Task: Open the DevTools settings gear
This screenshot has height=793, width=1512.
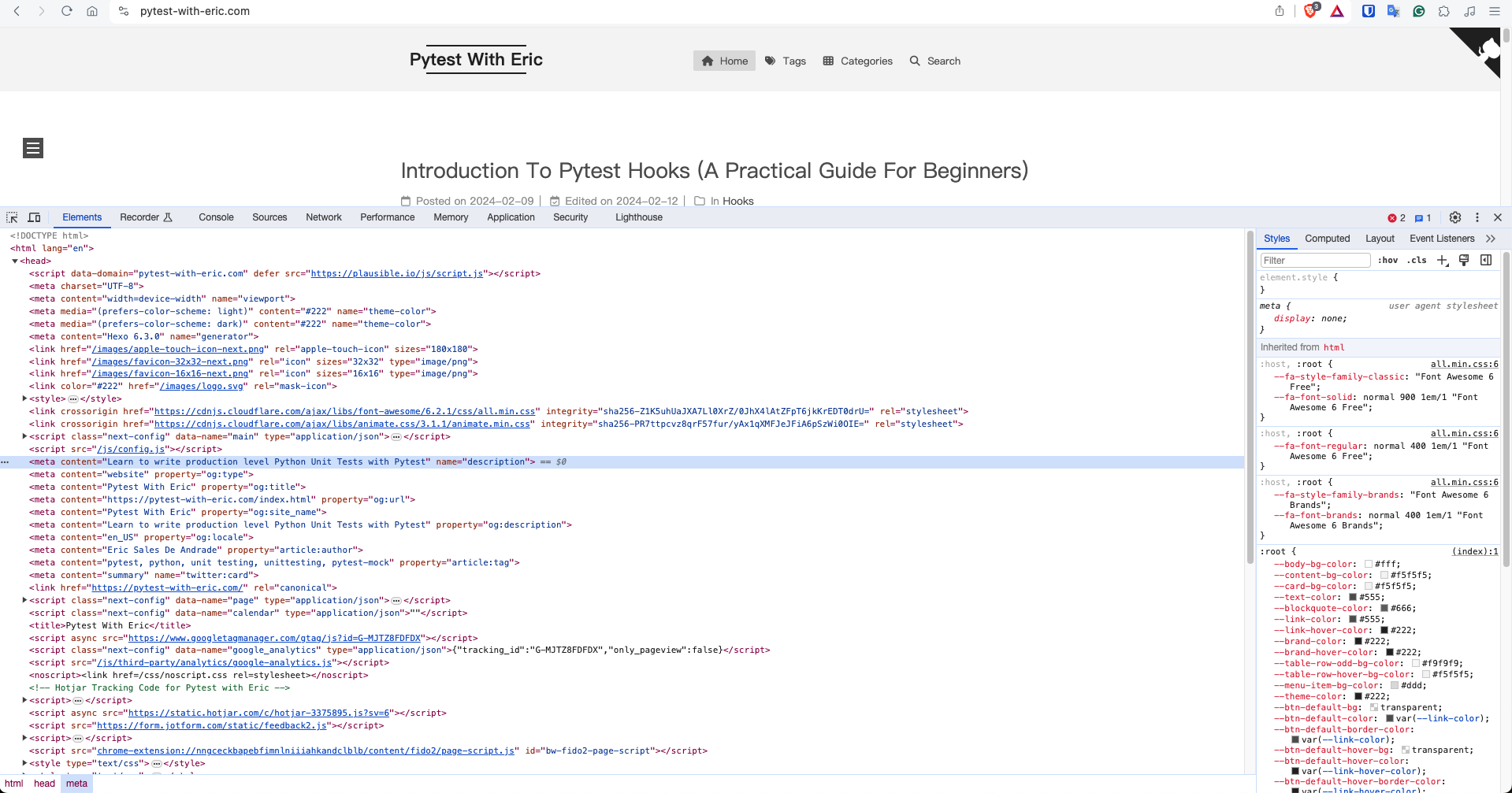Action: [x=1455, y=217]
